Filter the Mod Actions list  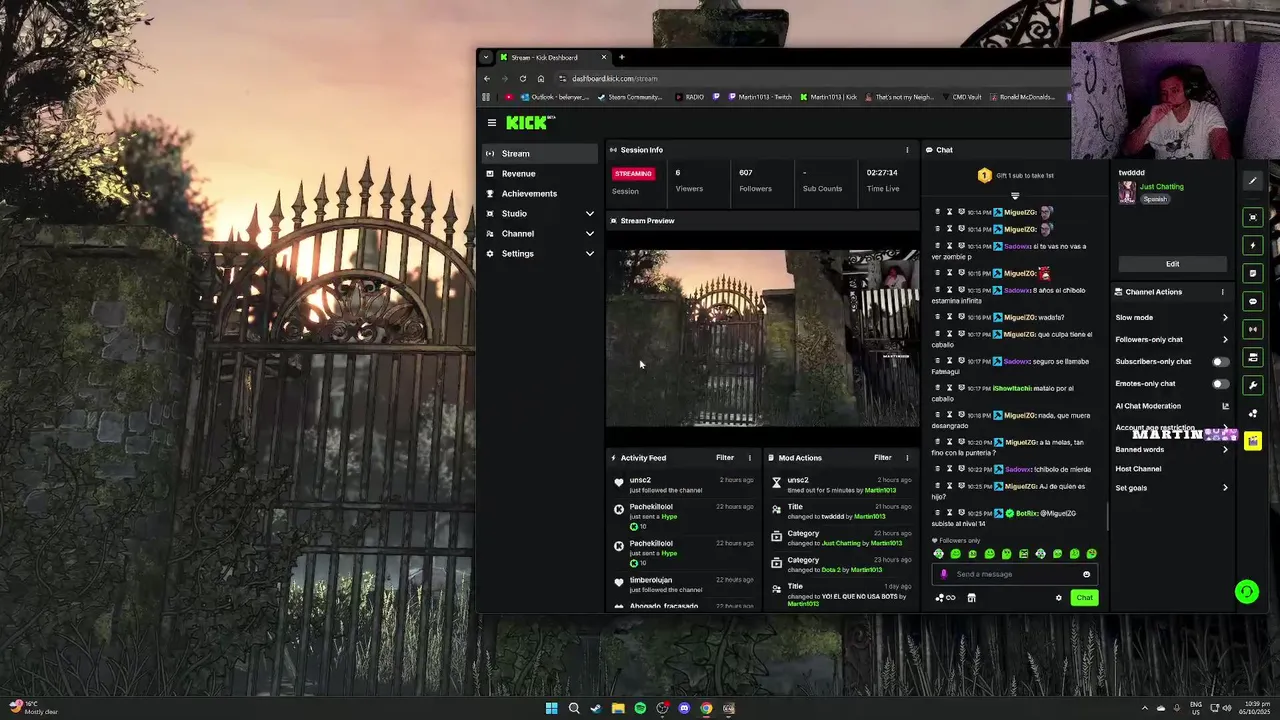[x=882, y=458]
